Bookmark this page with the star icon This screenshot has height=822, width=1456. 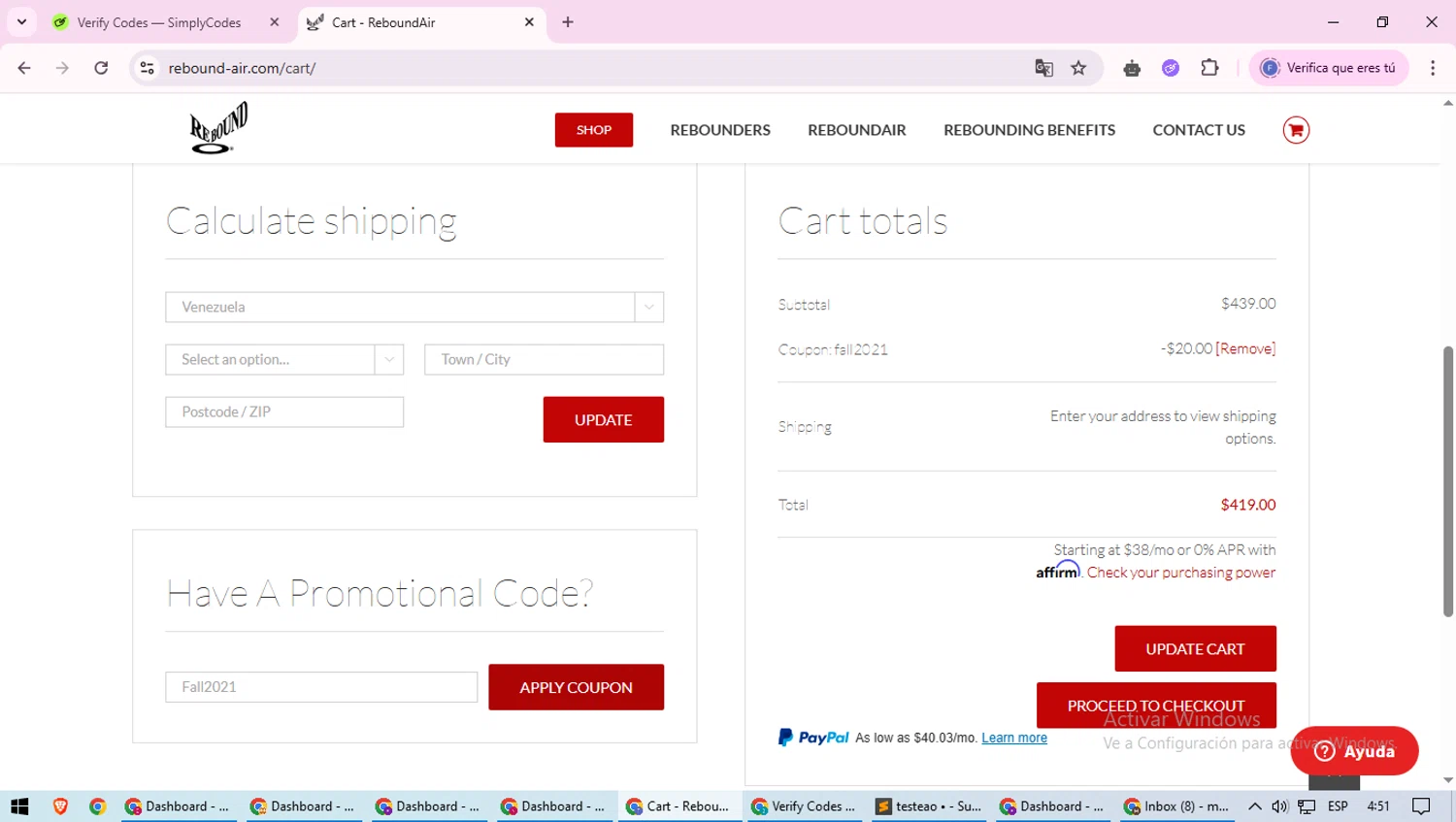1078,68
